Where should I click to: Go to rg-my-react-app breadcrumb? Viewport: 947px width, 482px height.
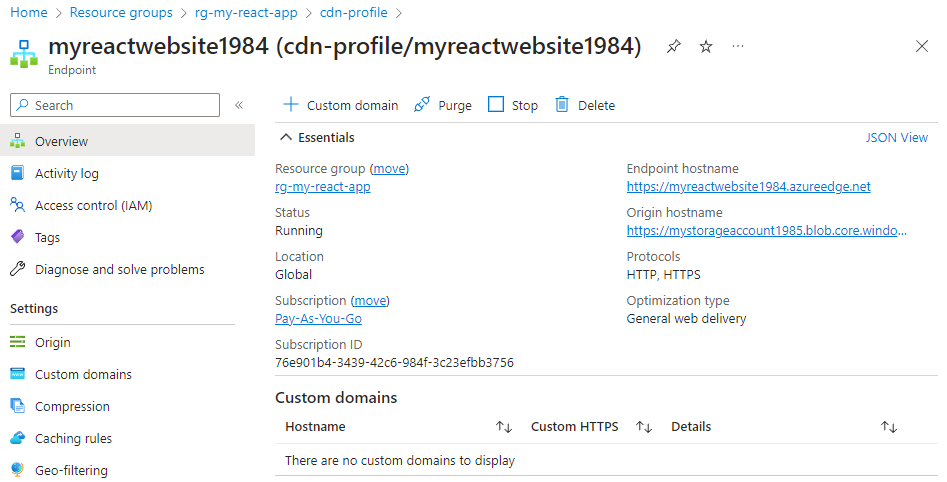point(246,12)
